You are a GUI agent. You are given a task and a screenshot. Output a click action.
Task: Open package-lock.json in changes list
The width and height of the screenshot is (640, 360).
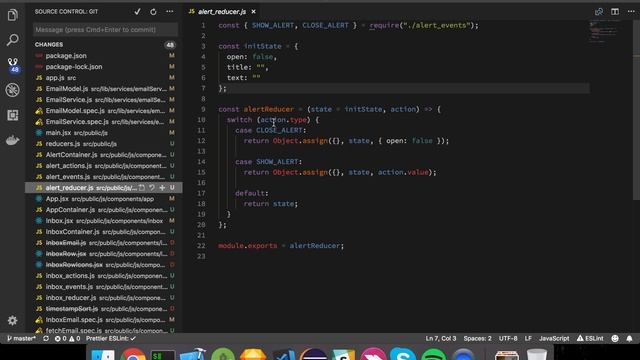[x=104, y=67]
